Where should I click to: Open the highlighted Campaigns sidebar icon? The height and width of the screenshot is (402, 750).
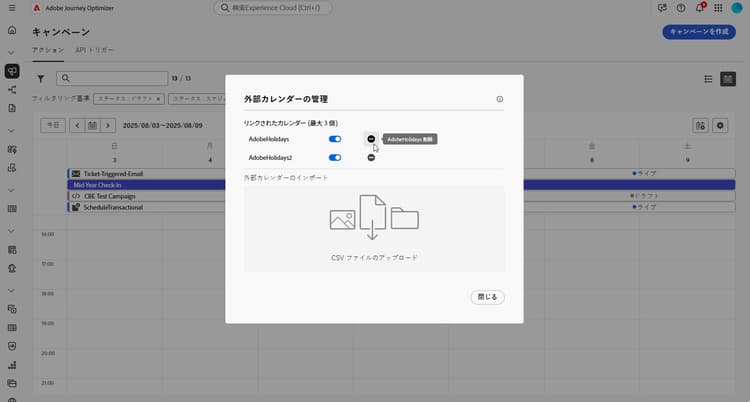tap(12, 71)
